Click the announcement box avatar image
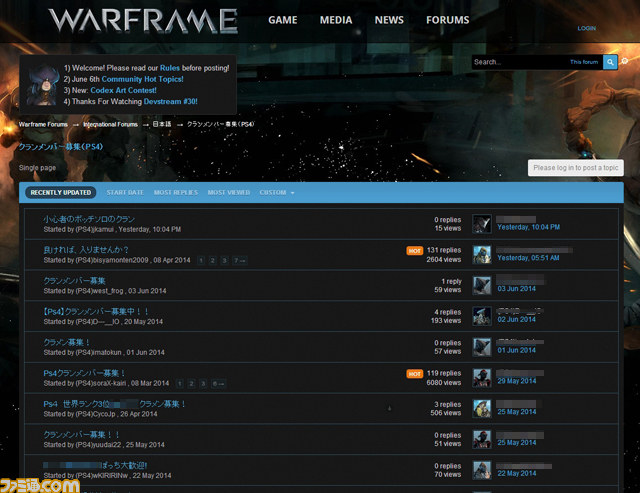The height and width of the screenshot is (493, 640). pyautogui.click(x=43, y=85)
